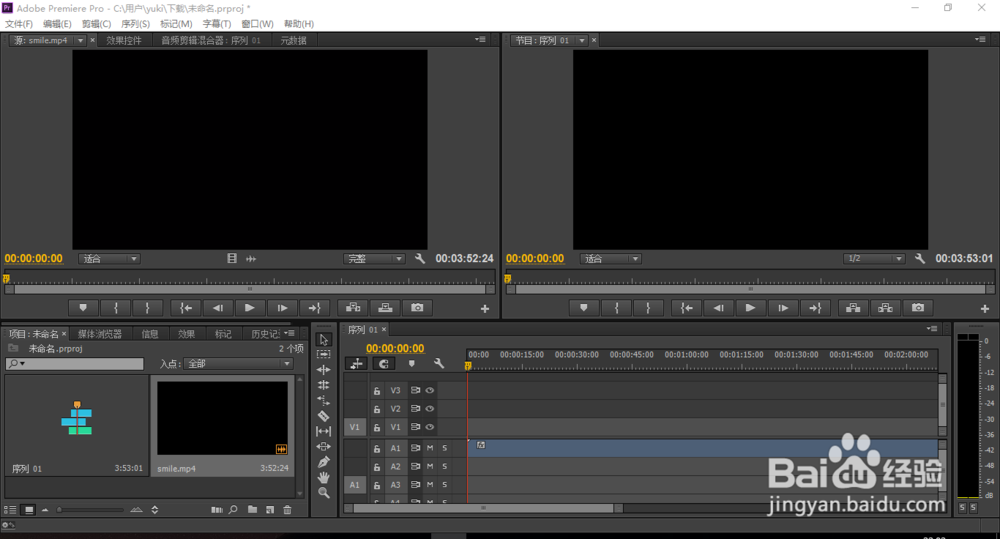Image resolution: width=1000 pixels, height=539 pixels.
Task: Open Source playback resolution dropdown
Action: point(374,258)
